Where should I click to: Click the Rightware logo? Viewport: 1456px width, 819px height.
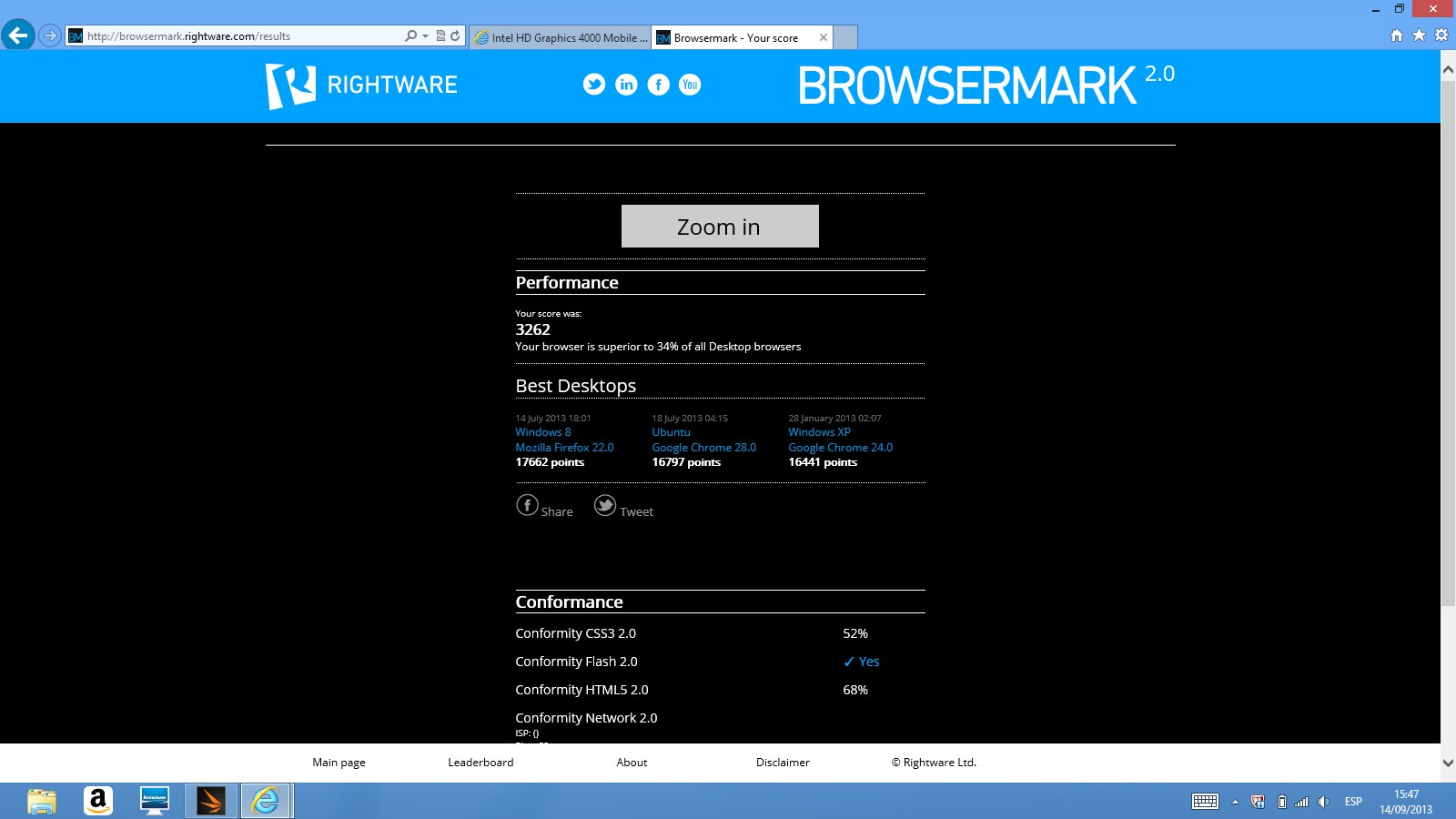361,86
